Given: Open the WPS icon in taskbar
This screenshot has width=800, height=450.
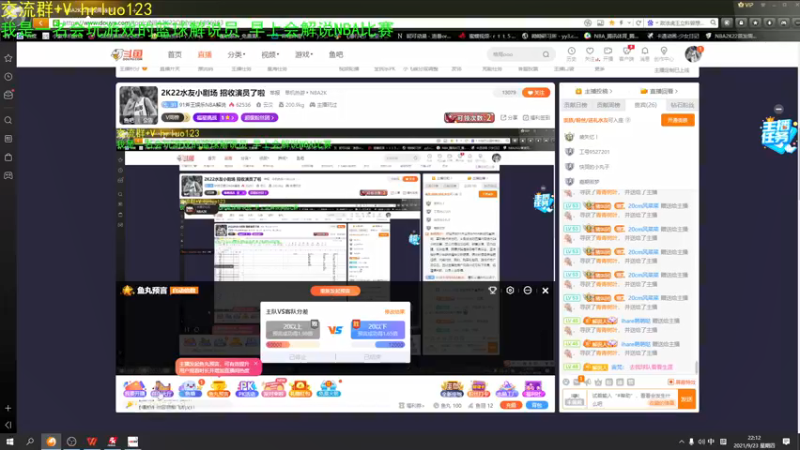Looking at the screenshot, I should pos(92,441).
